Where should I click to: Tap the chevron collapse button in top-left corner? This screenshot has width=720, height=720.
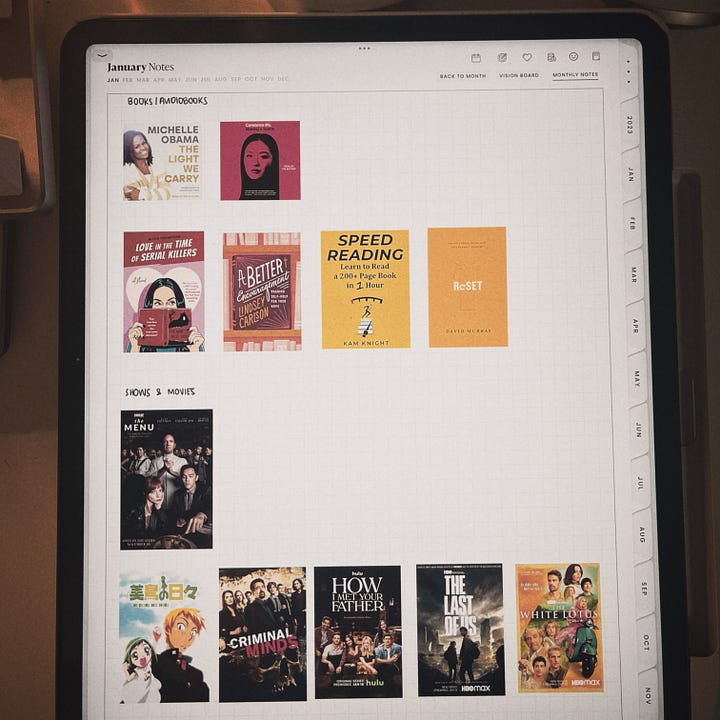[x=102, y=55]
